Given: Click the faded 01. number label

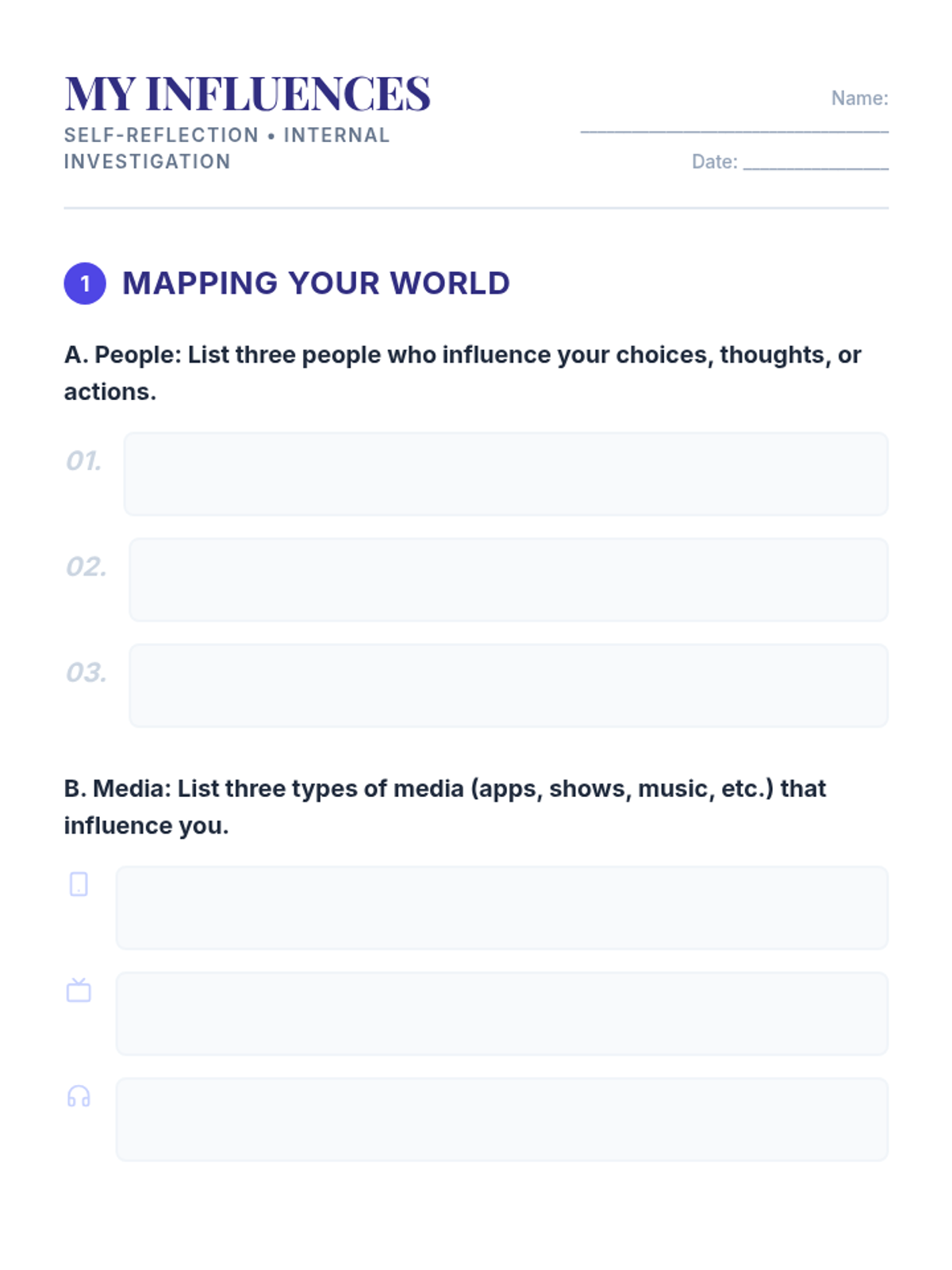Looking at the screenshot, I should (83, 461).
